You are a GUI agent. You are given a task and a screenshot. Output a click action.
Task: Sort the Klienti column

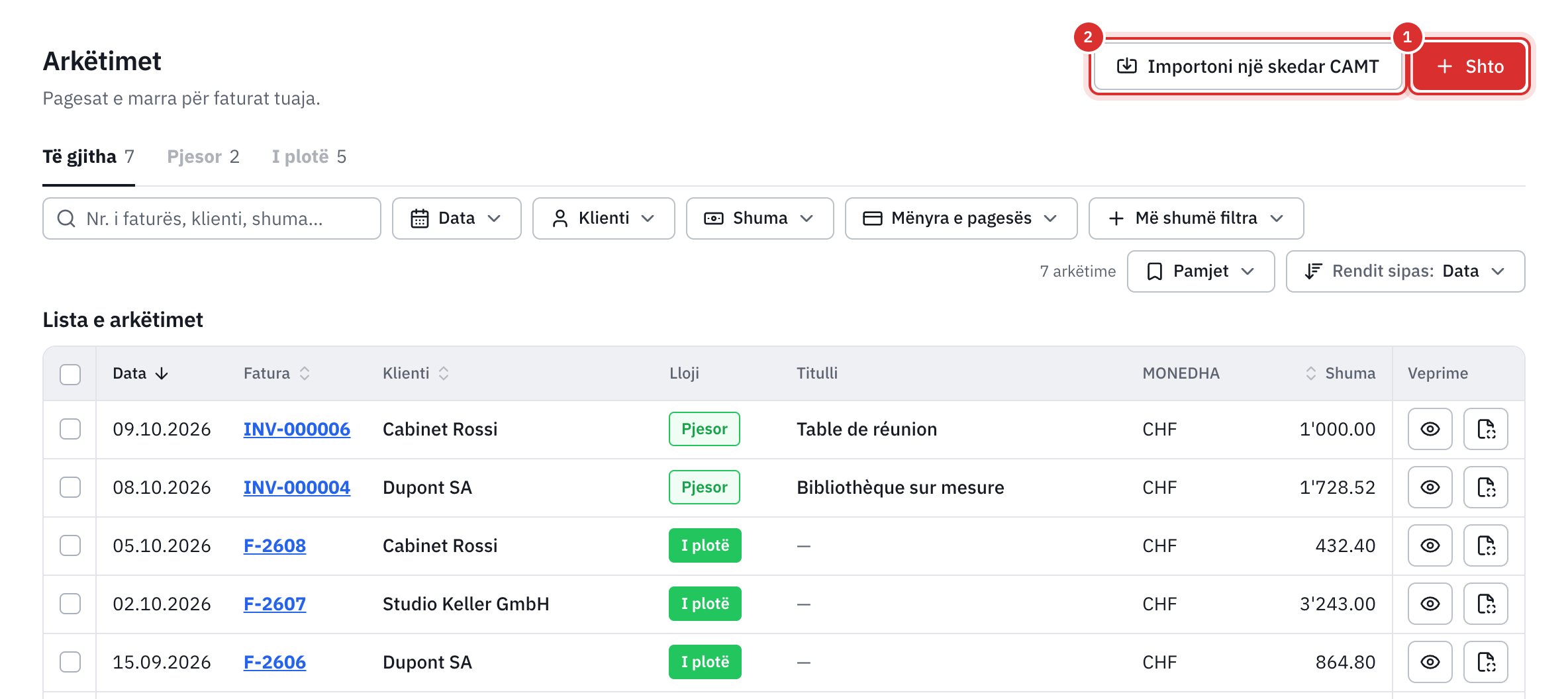[444, 373]
